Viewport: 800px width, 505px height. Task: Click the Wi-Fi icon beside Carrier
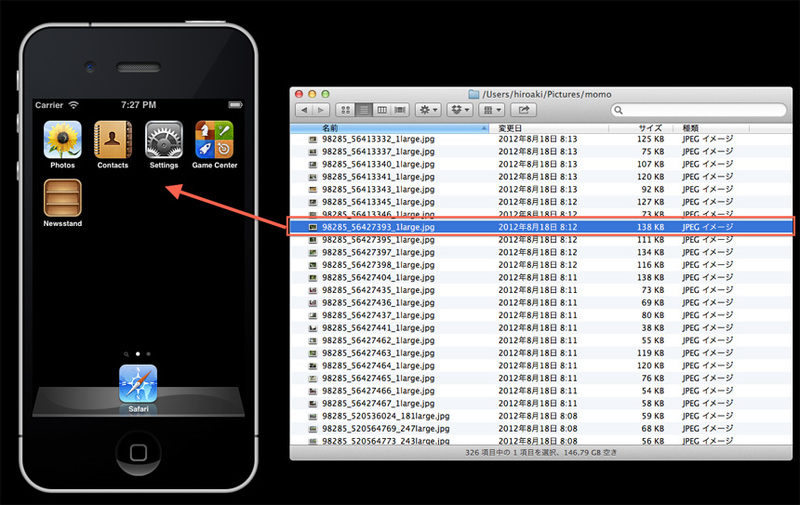pos(74,105)
